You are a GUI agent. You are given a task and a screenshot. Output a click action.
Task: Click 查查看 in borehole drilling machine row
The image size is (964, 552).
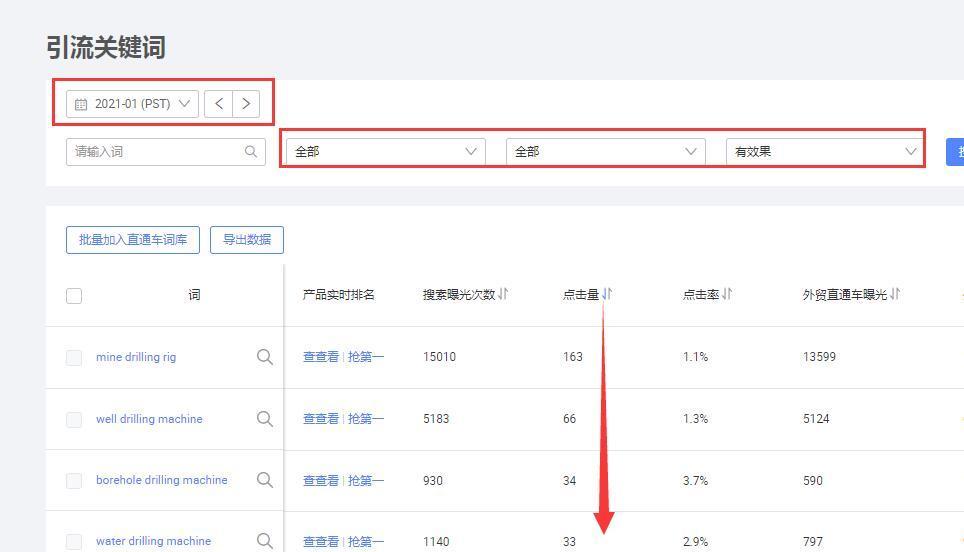[321, 481]
